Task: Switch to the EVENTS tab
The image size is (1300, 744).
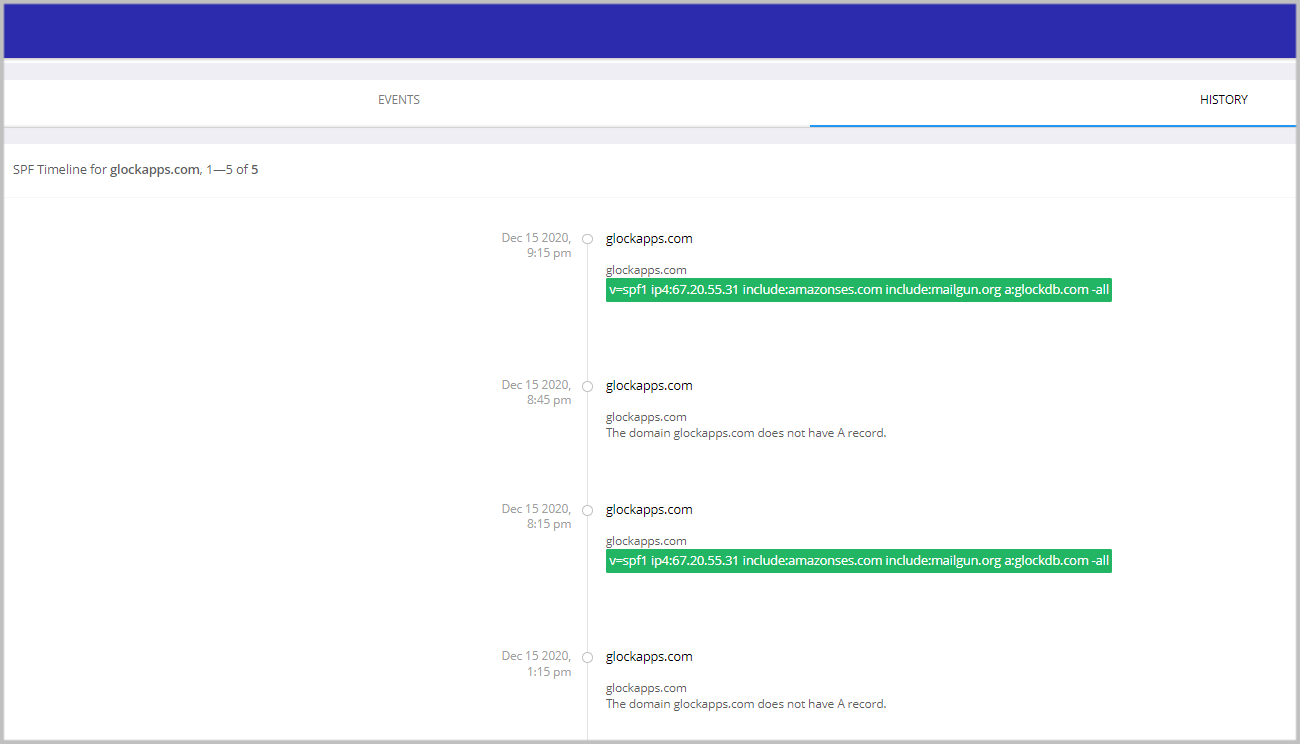Action: [398, 100]
